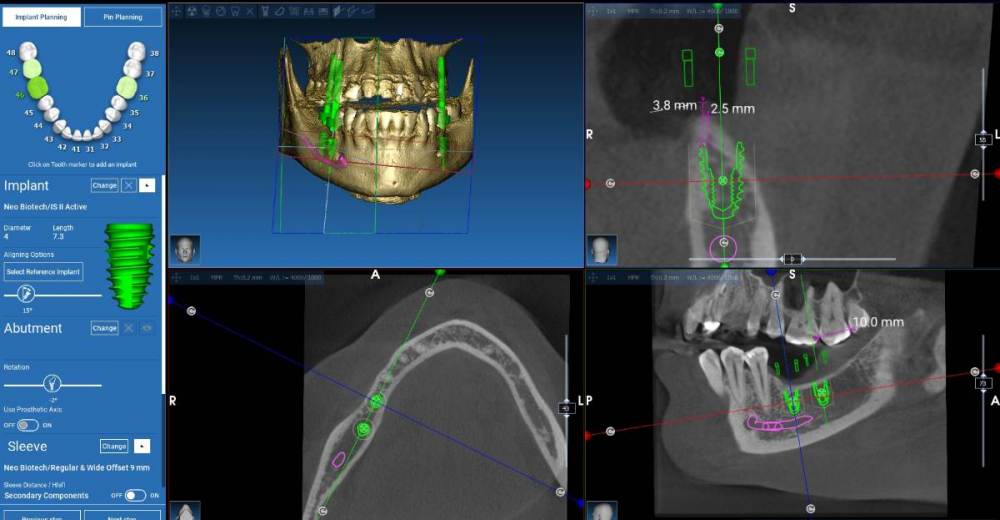Click the head orientation icon in 3D view
Screen dimensions: 1000x520
[184, 249]
